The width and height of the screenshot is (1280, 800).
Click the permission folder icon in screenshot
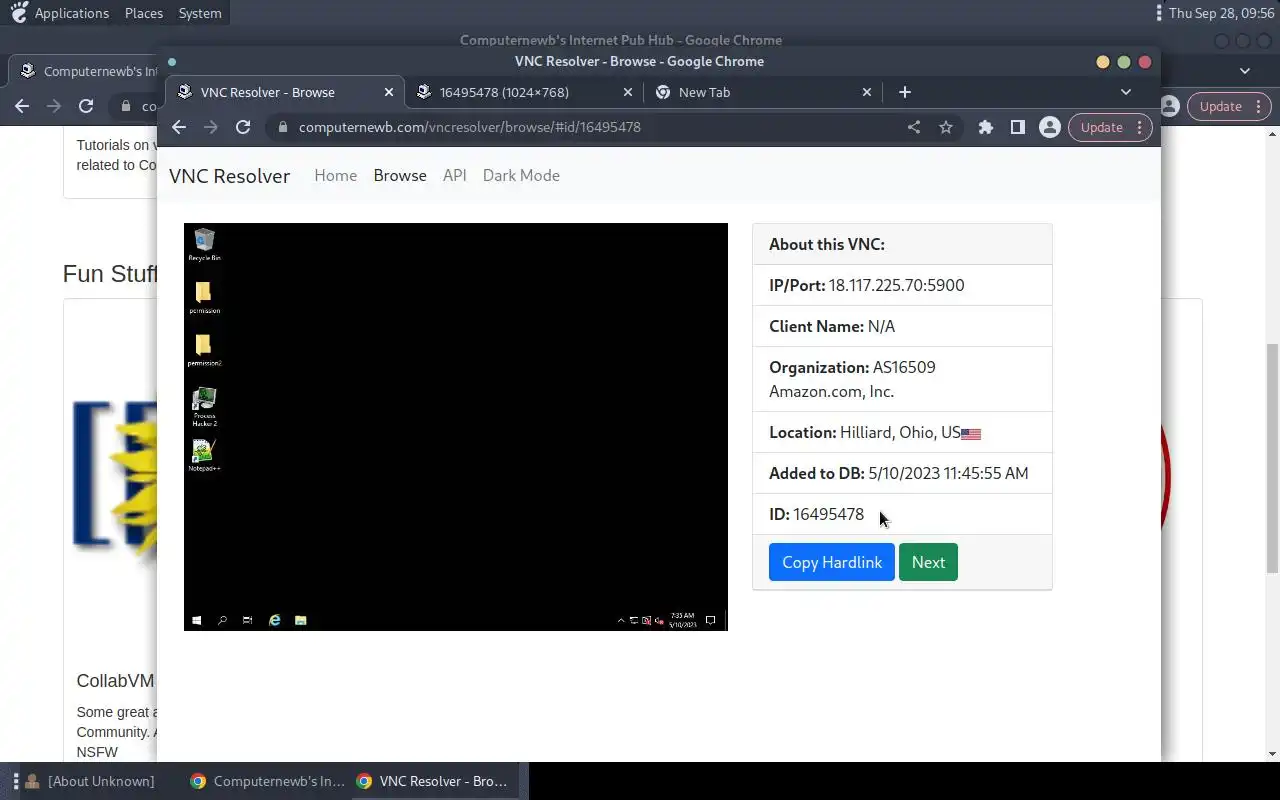204,297
